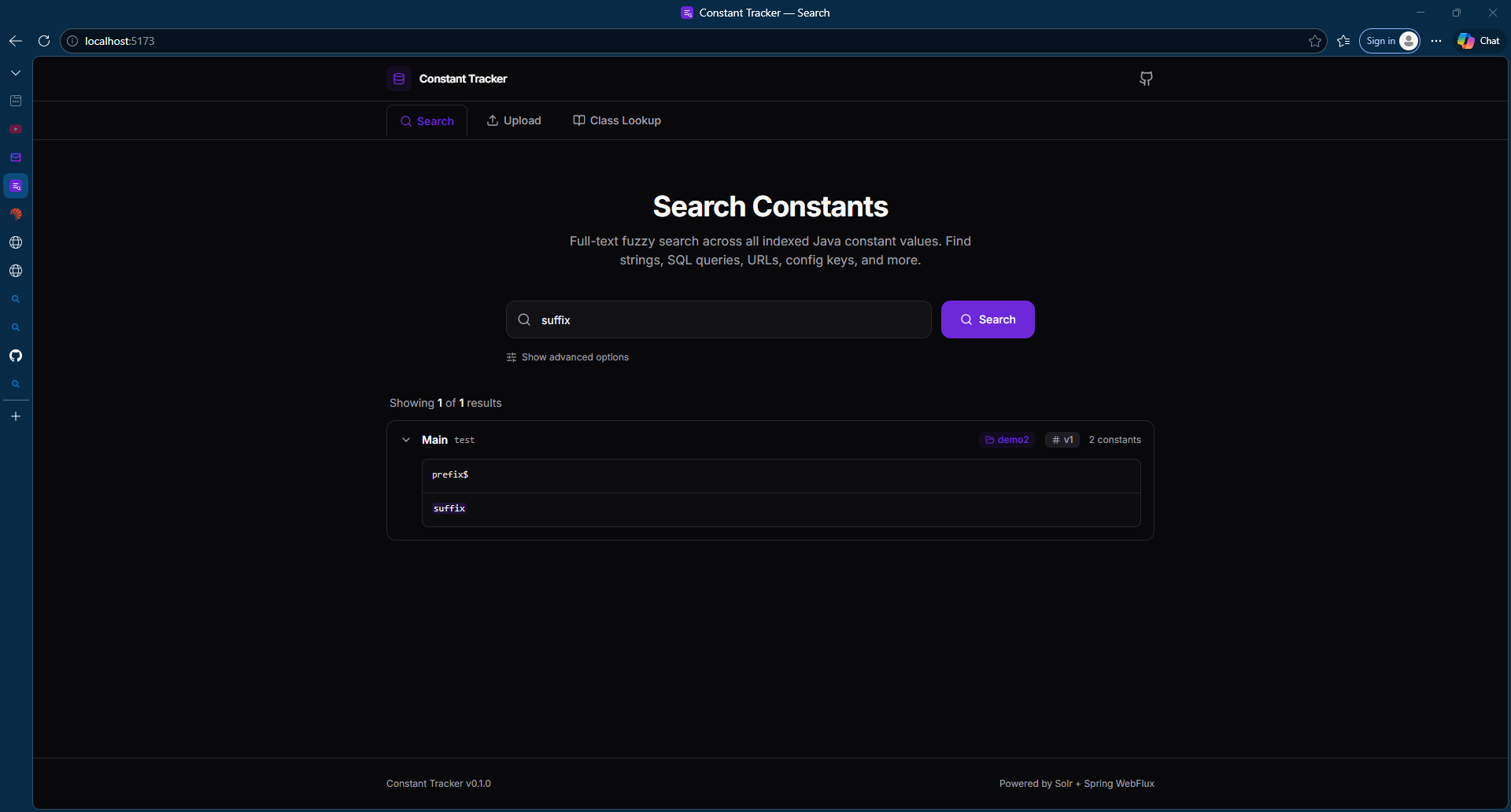Open the Copilot Chat icon in the toolbar
Screen dimensions: 1511x812
(1477, 41)
